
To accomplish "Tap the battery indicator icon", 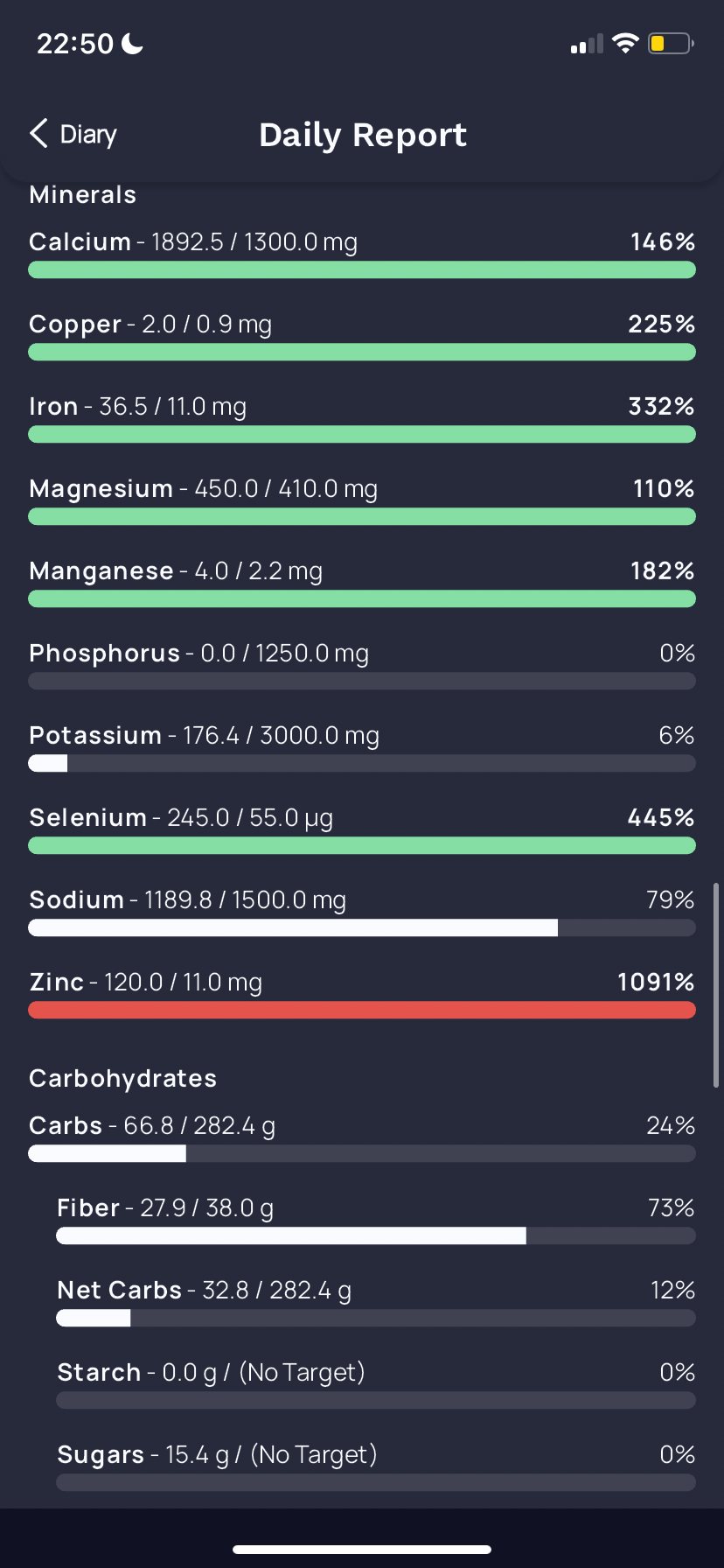I will pos(671,43).
